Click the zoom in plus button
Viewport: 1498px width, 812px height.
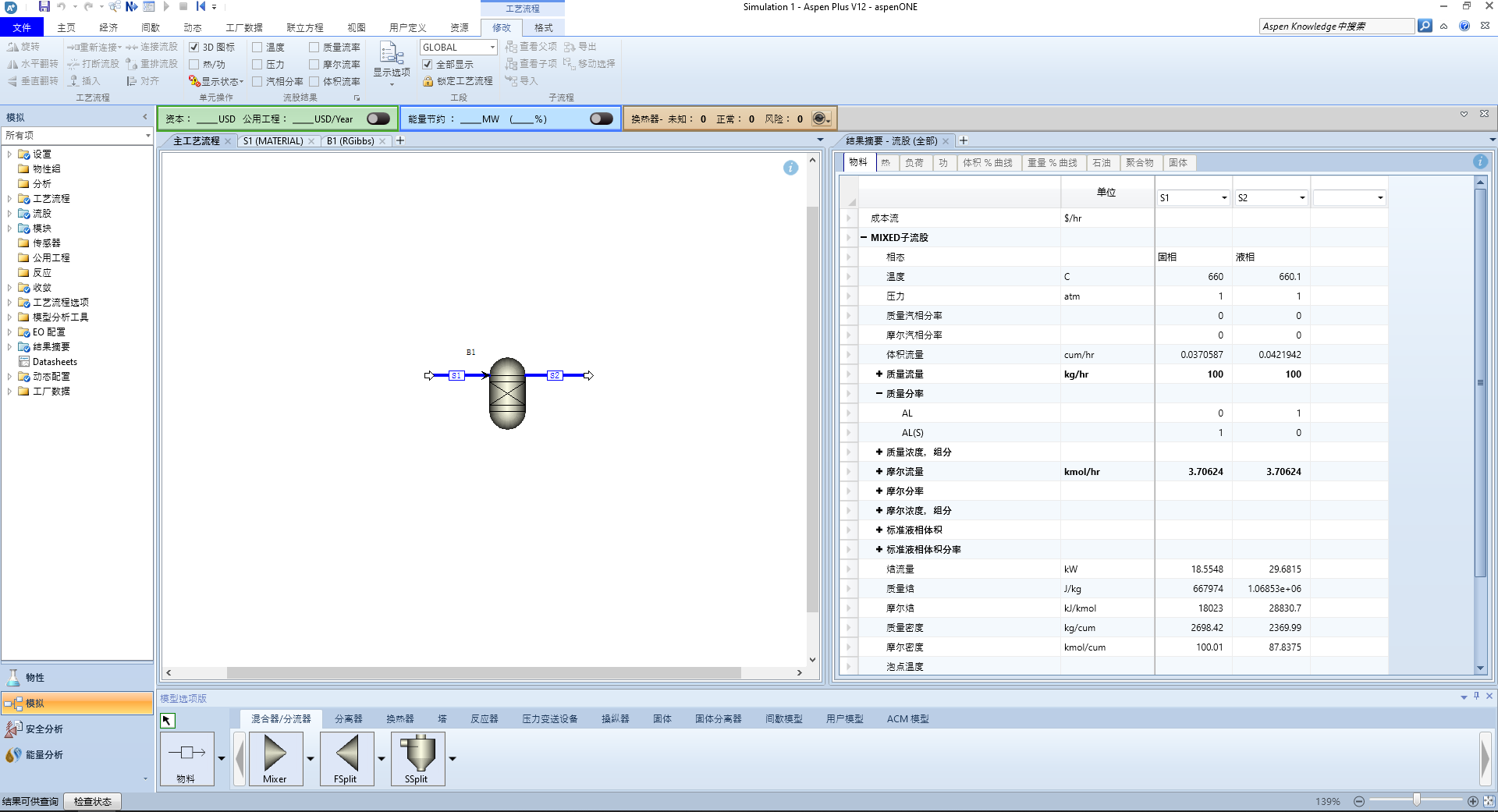[x=1473, y=801]
